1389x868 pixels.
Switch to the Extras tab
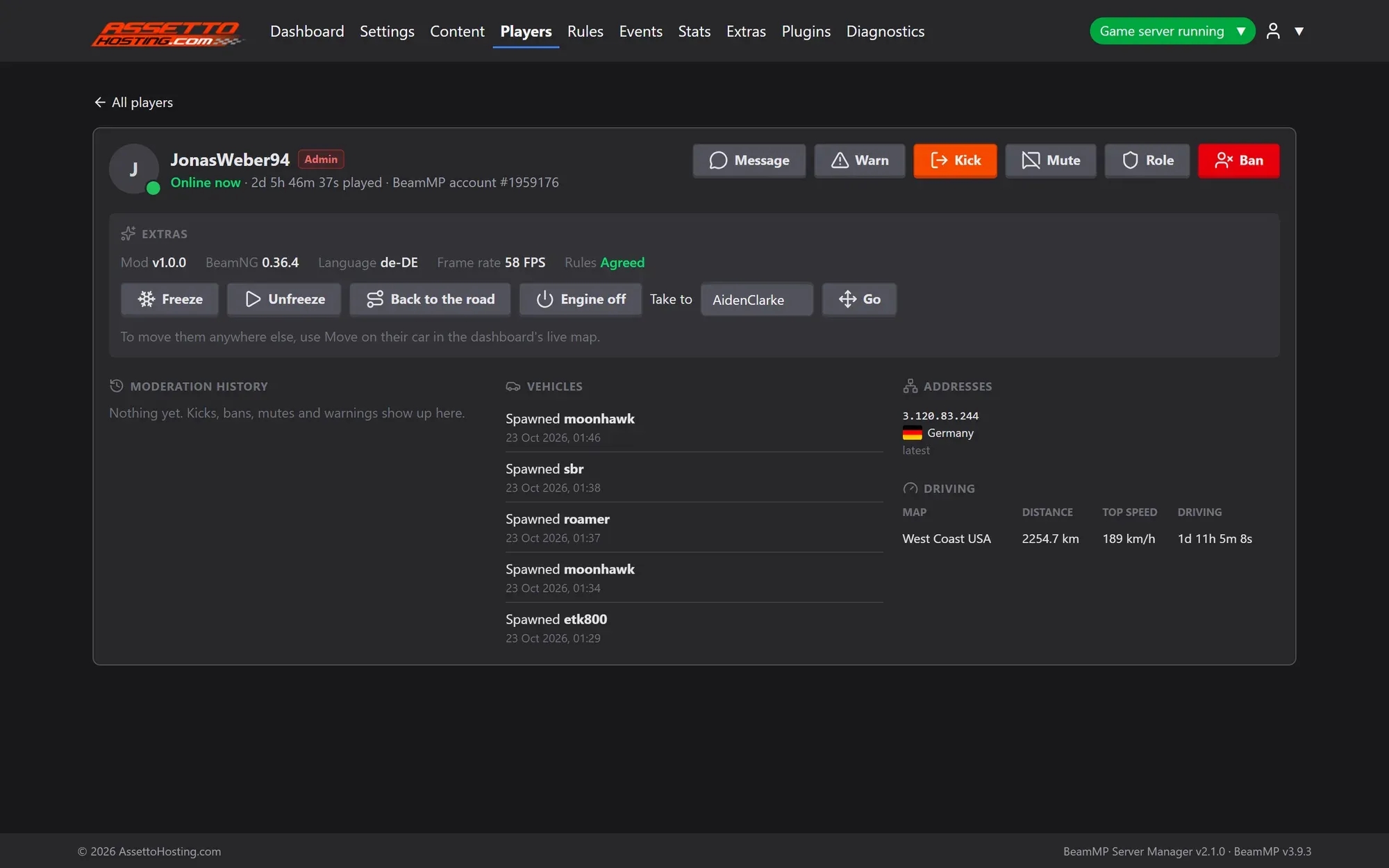(746, 31)
